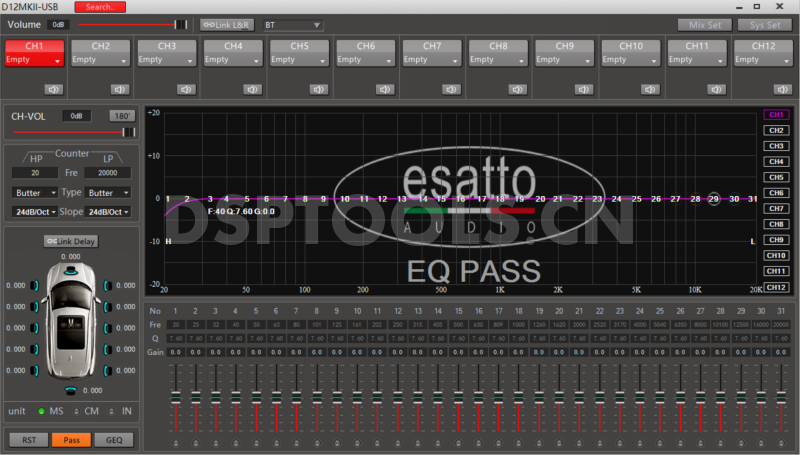Click the Search button
The image size is (800, 455).
[x=100, y=7]
